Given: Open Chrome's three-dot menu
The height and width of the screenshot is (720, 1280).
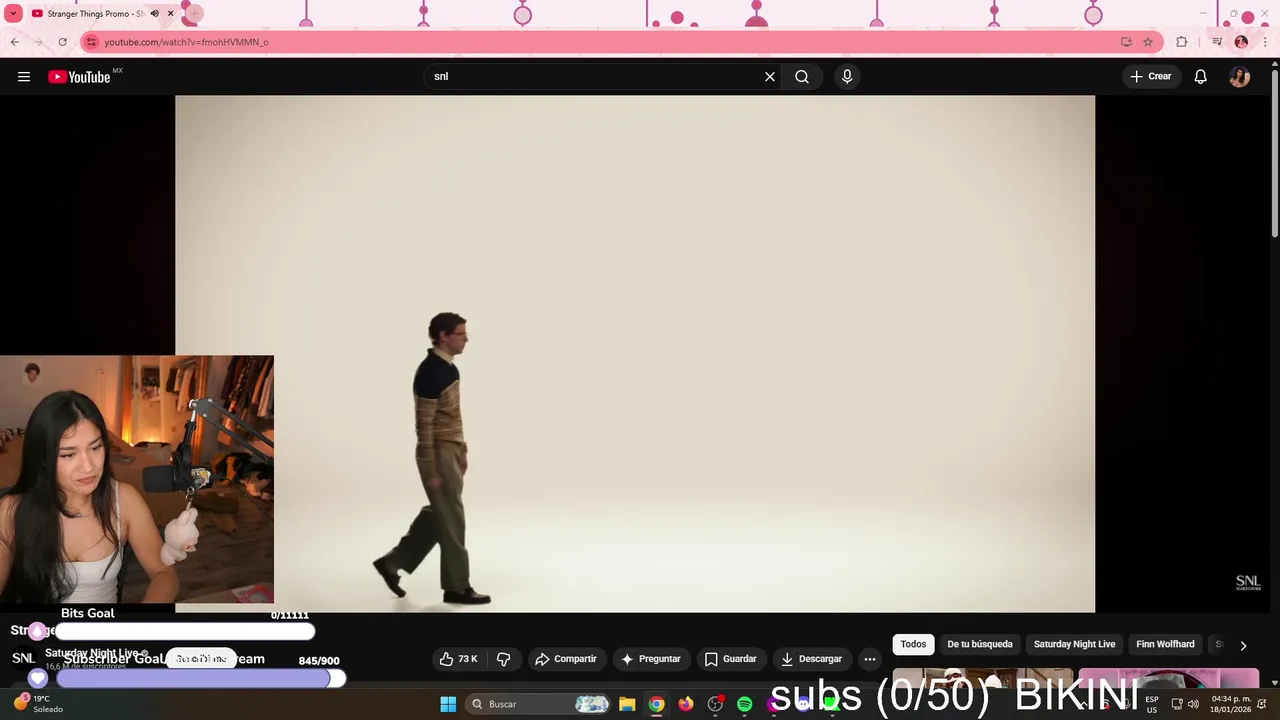Looking at the screenshot, I should (x=1266, y=42).
